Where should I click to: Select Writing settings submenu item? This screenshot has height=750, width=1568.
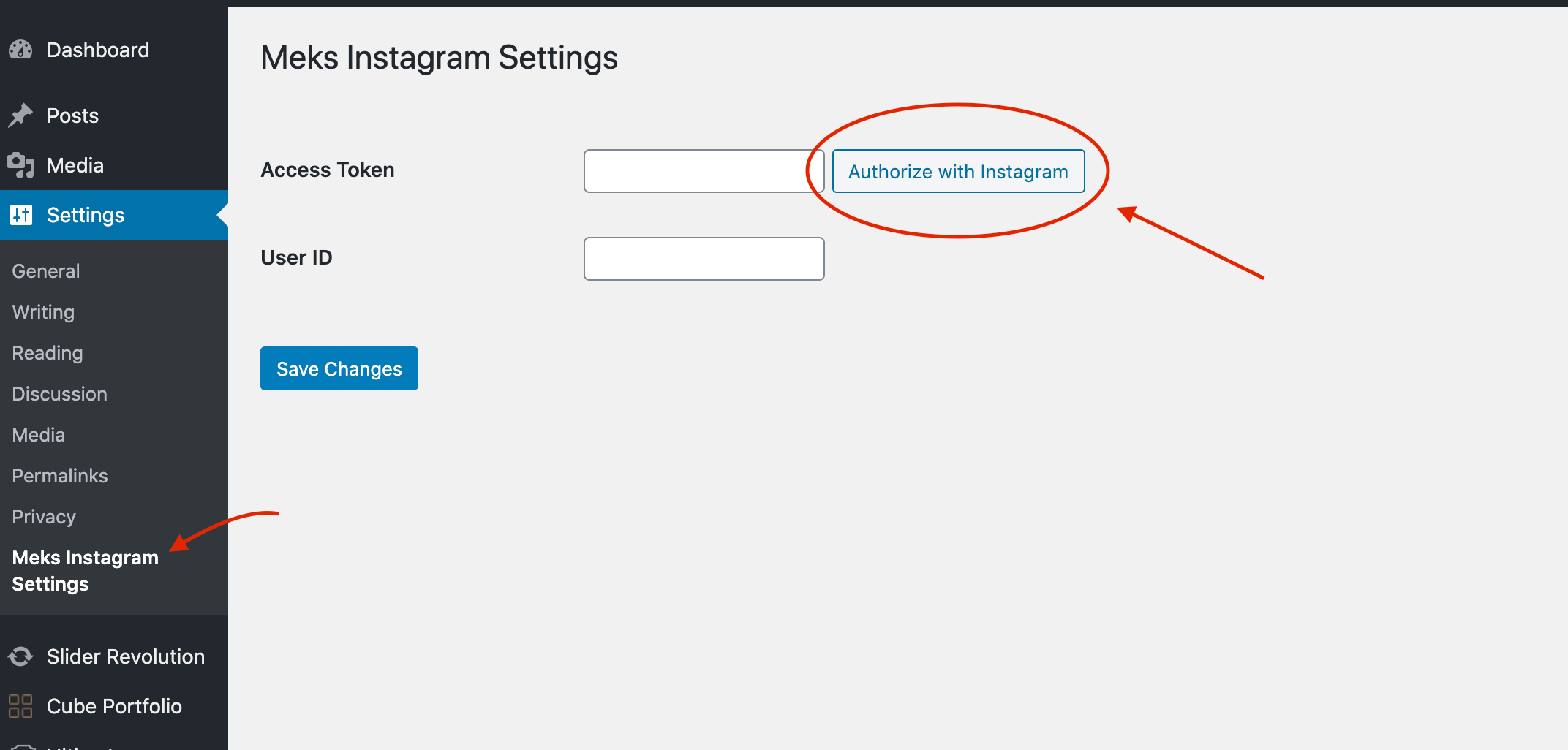coord(43,312)
